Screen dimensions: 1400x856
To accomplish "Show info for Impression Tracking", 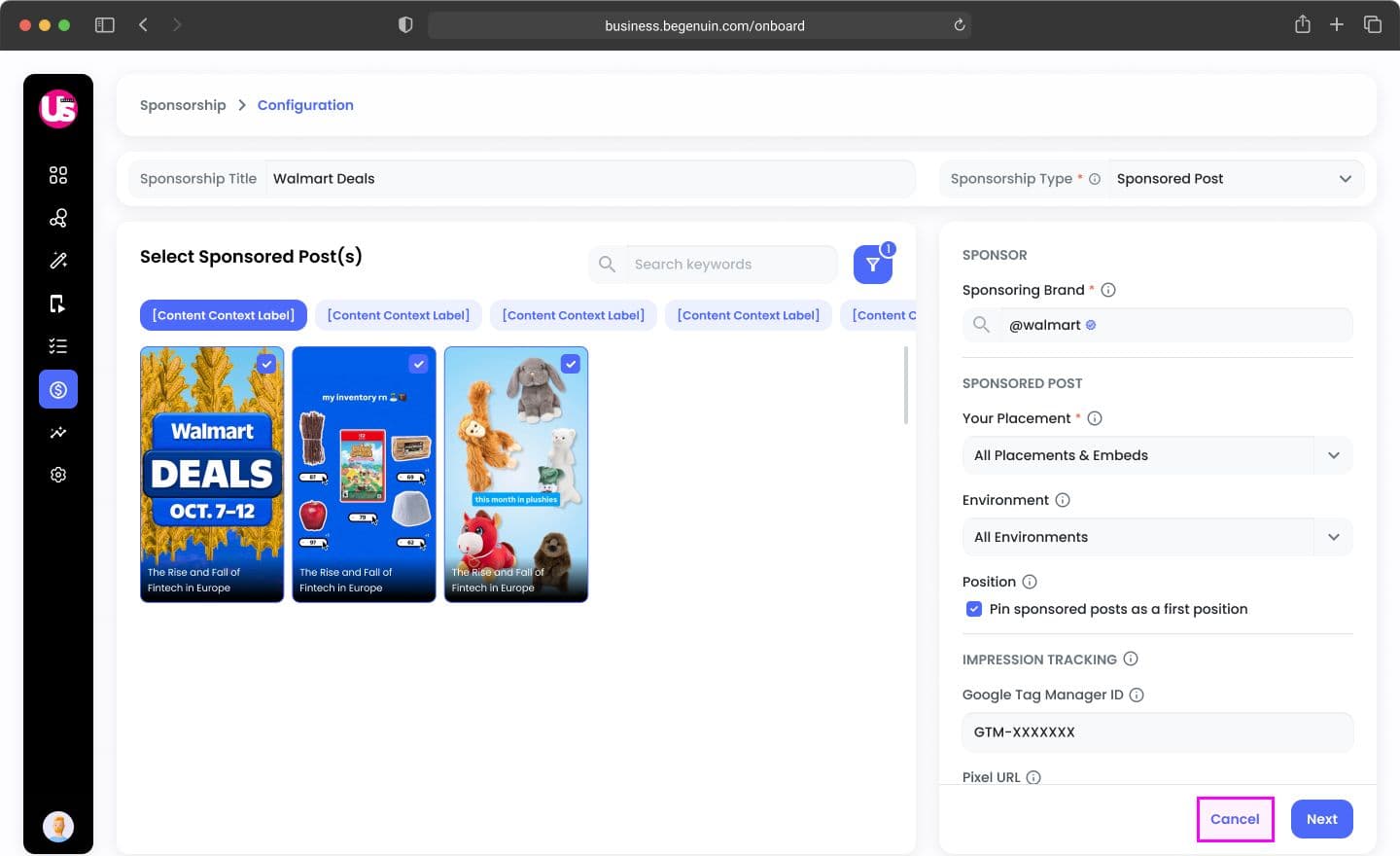I will 1131,659.
